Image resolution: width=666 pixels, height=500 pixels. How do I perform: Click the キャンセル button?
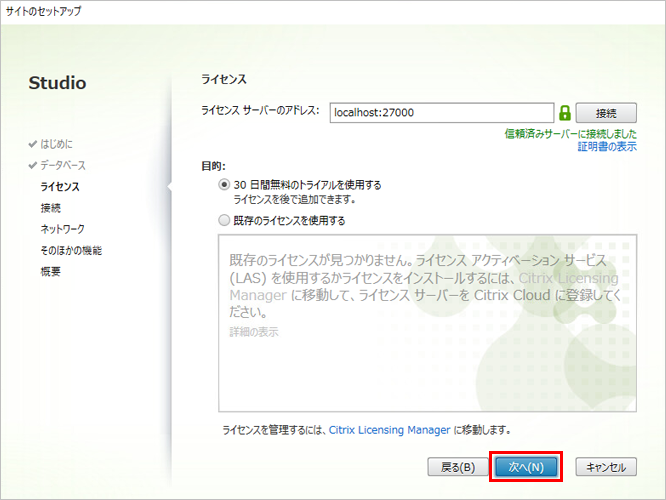click(606, 467)
